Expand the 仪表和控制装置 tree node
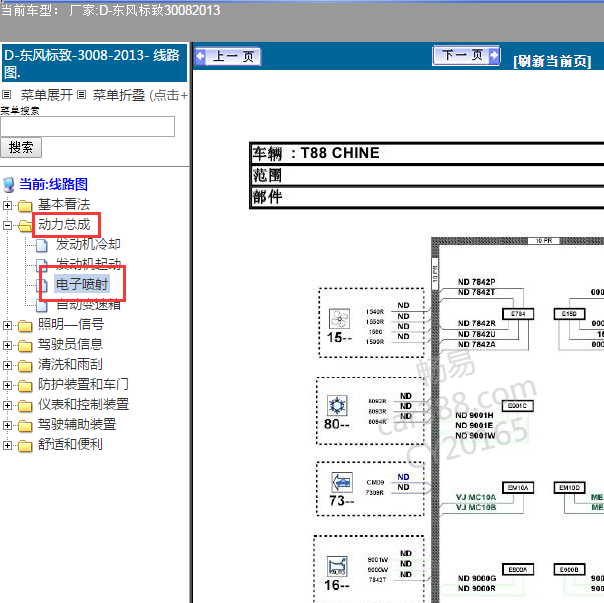The image size is (604, 603). pyautogui.click(x=7, y=405)
